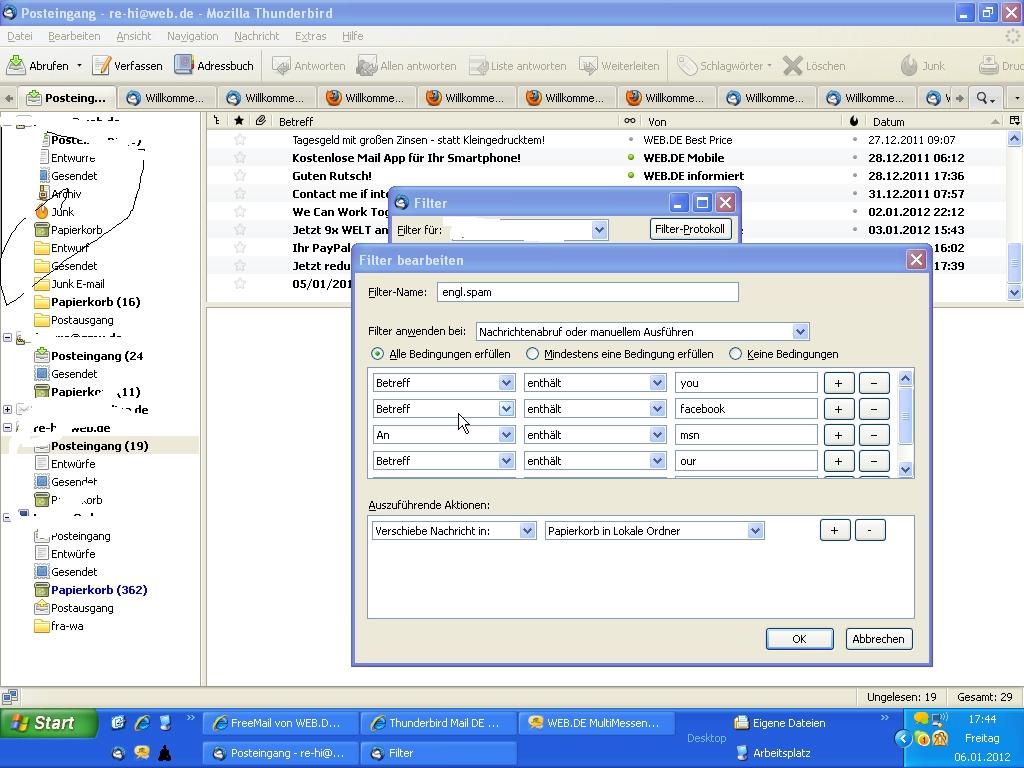Open the Extras menu
This screenshot has width=1024, height=768.
(x=310, y=36)
